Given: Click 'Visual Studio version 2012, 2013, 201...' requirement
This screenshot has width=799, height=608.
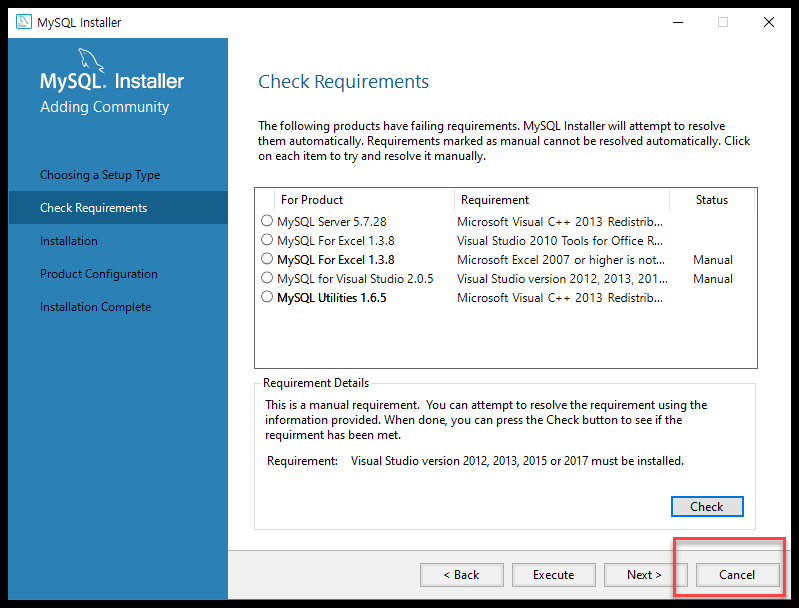Looking at the screenshot, I should [x=562, y=279].
